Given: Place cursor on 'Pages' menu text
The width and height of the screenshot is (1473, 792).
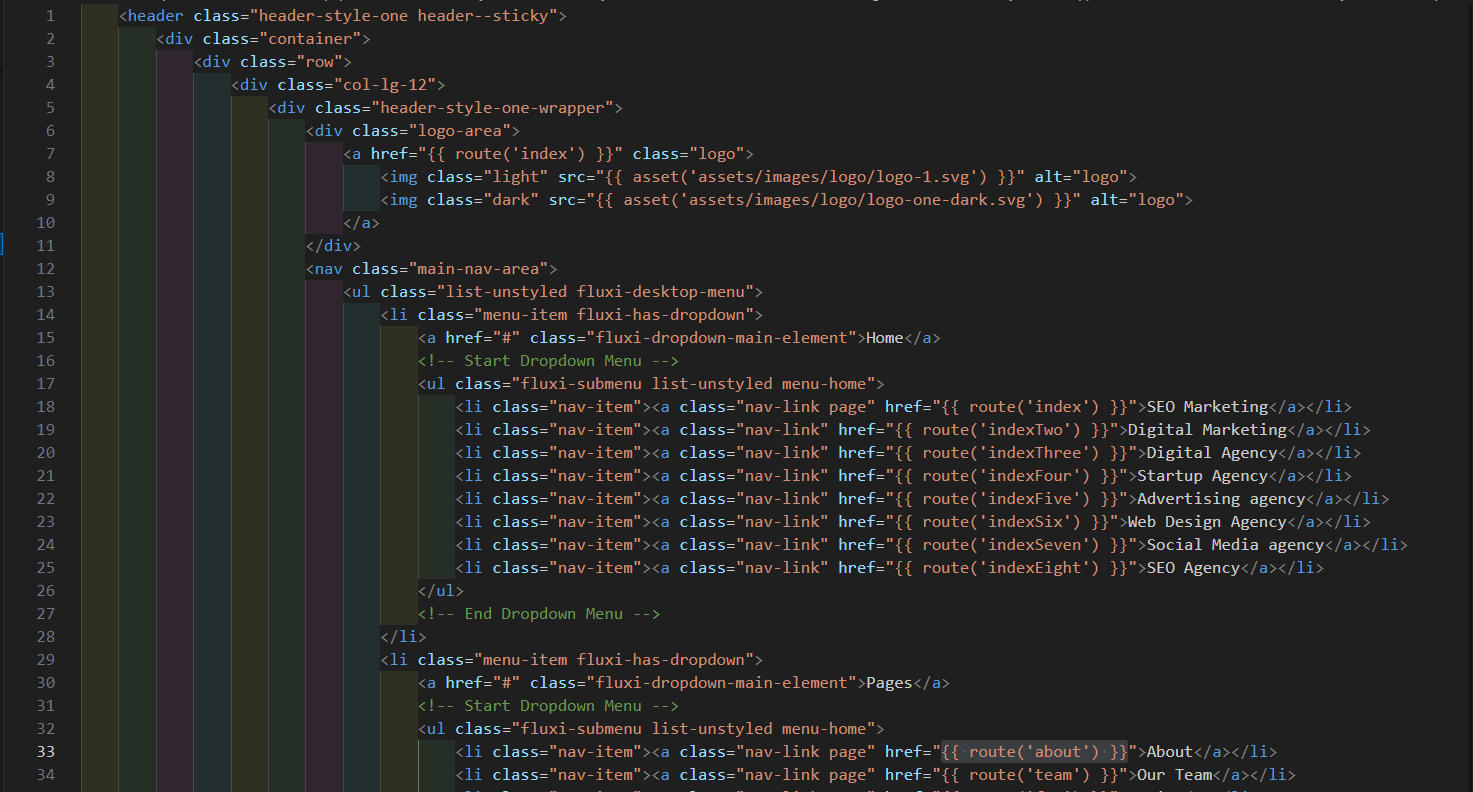Looking at the screenshot, I should pos(889,683).
